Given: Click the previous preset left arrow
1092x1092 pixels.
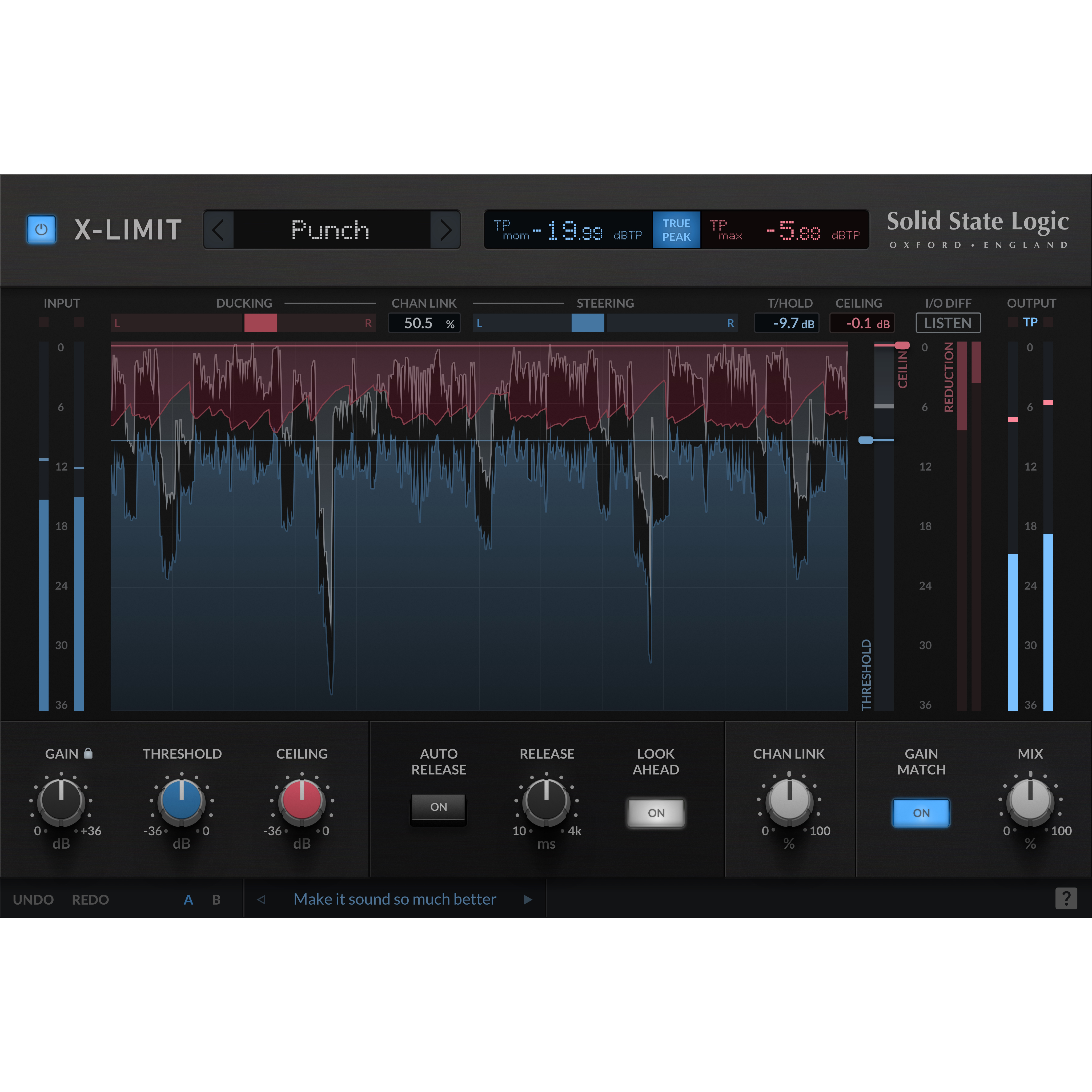Looking at the screenshot, I should pos(219,230).
